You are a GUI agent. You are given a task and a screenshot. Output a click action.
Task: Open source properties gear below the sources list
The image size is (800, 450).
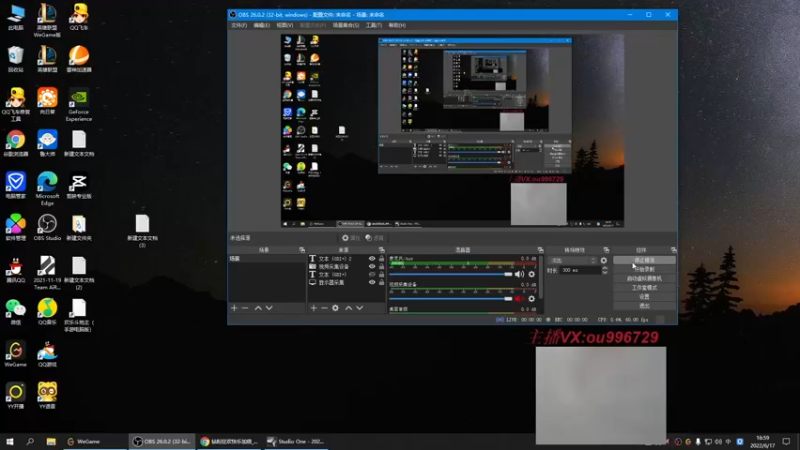[x=335, y=308]
